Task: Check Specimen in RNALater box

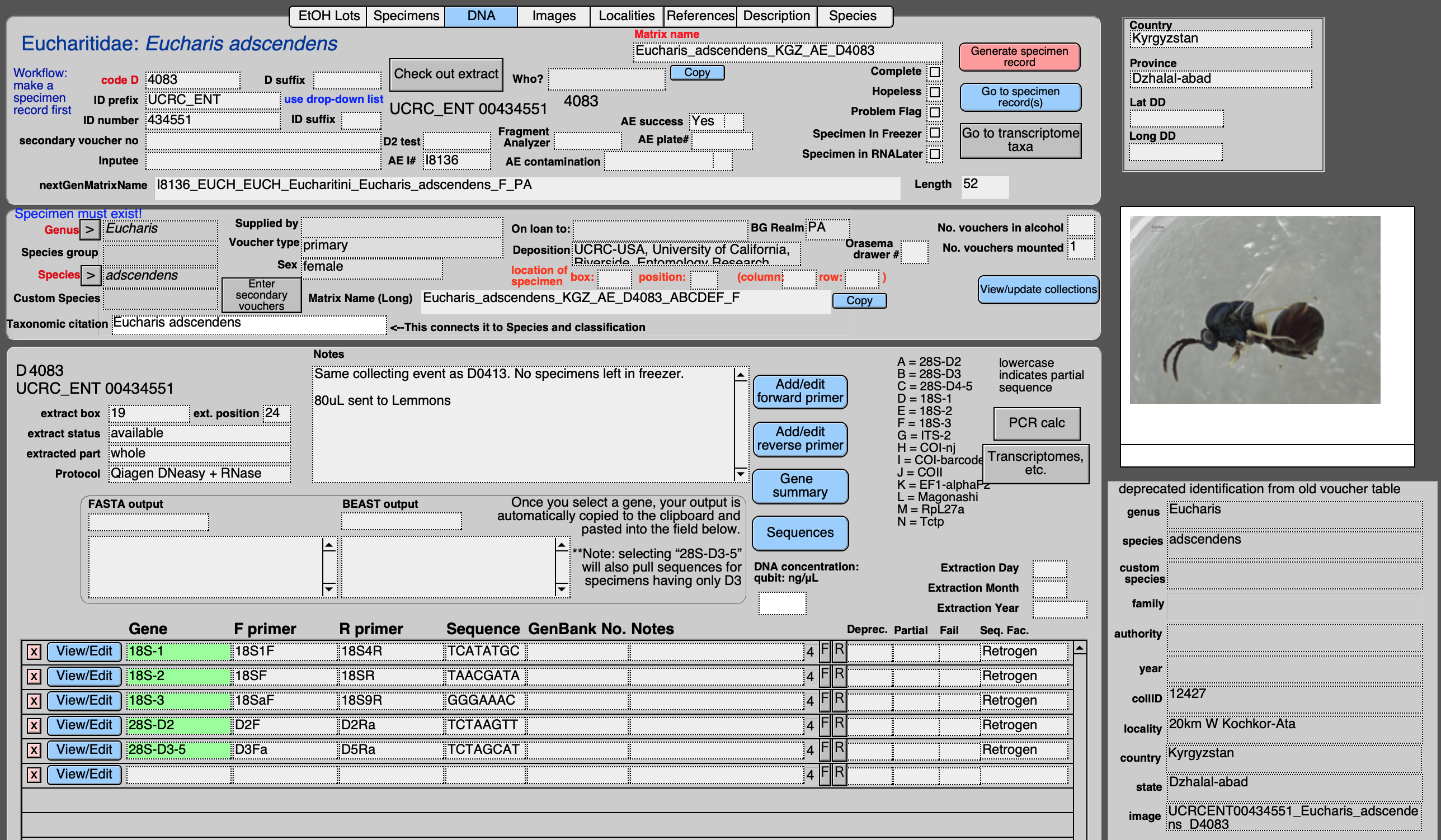Action: tap(934, 154)
